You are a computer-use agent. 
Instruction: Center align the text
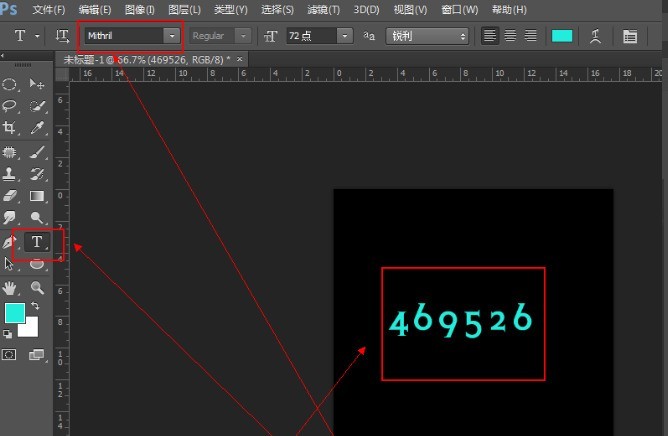click(x=510, y=36)
